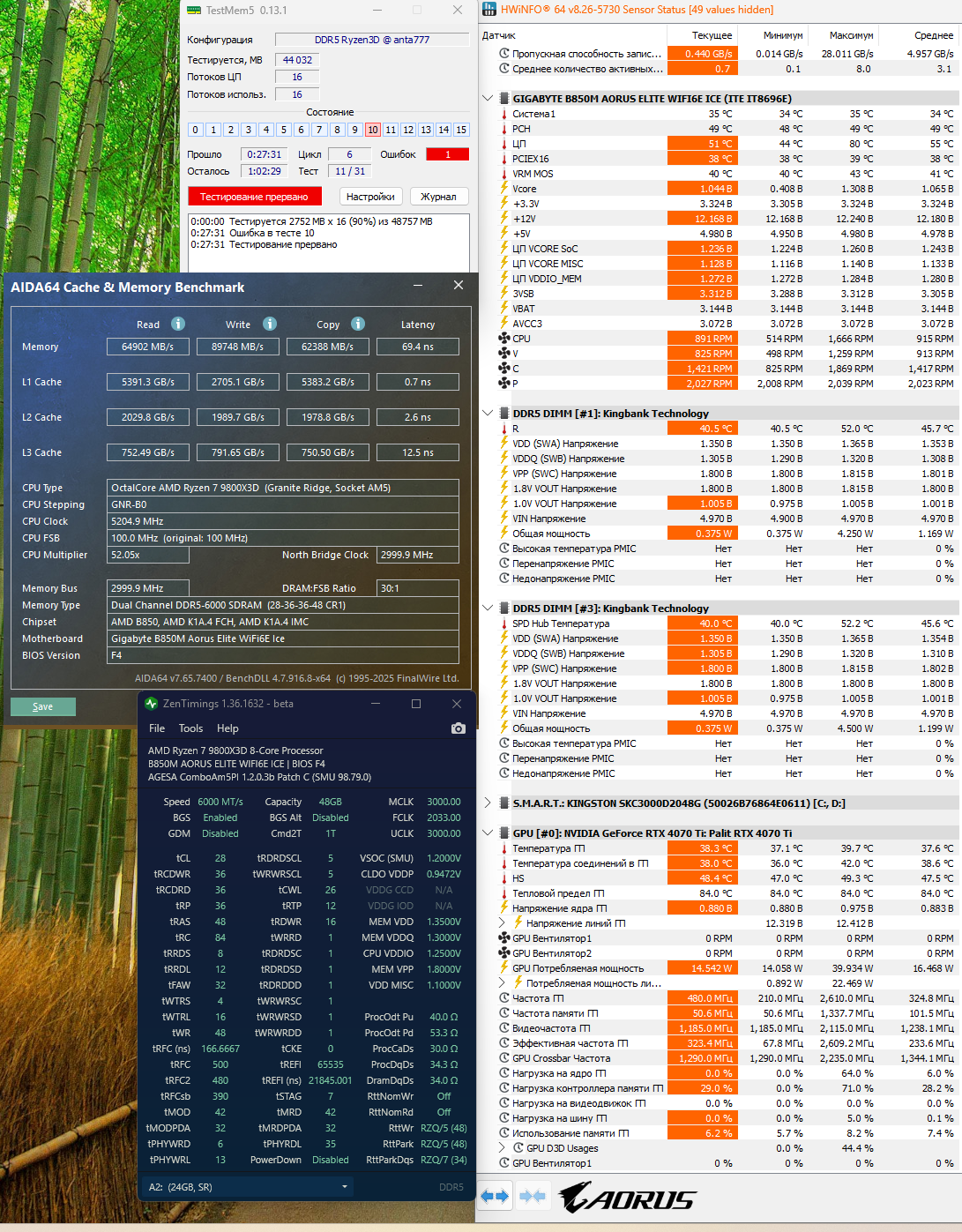
Task: Collapse the DDR5 DIMM [#3] Kingbank group
Action: click(488, 609)
